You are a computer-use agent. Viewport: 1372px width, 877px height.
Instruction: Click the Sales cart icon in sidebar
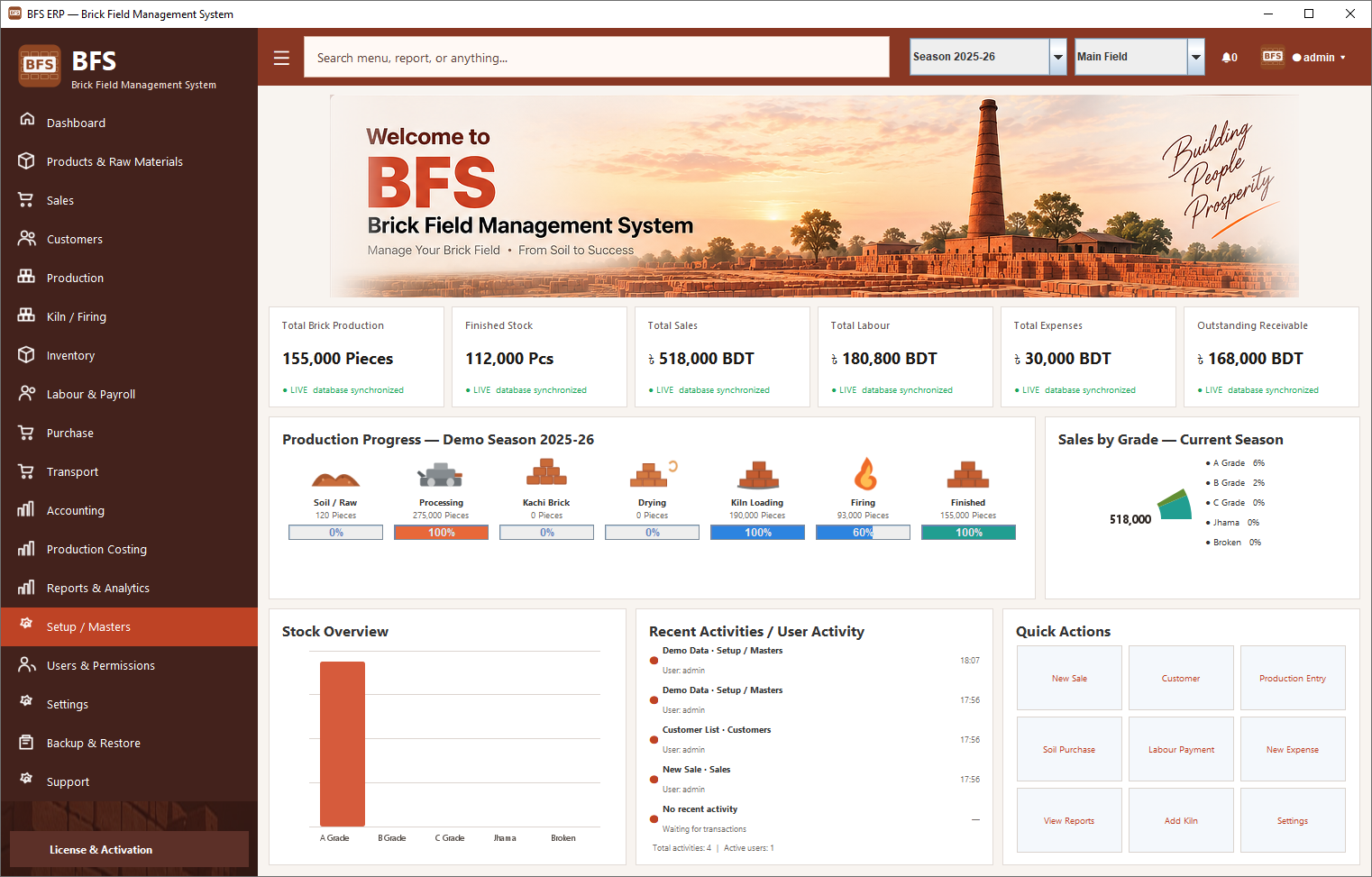27,200
